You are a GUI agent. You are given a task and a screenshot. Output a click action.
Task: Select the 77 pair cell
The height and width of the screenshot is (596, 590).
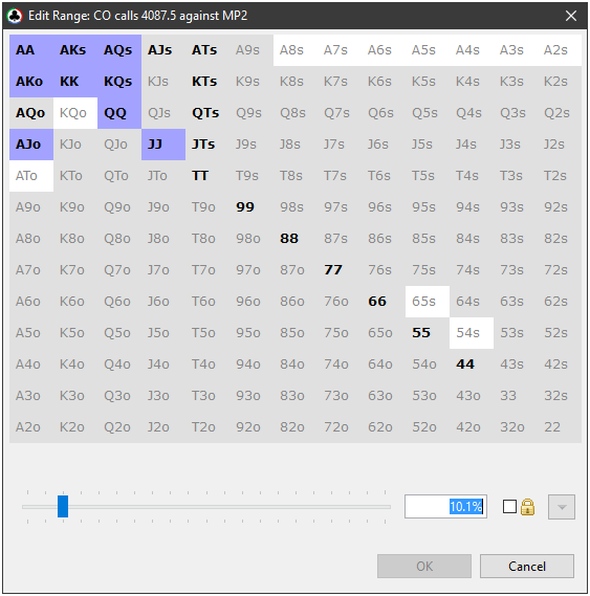[339, 270]
